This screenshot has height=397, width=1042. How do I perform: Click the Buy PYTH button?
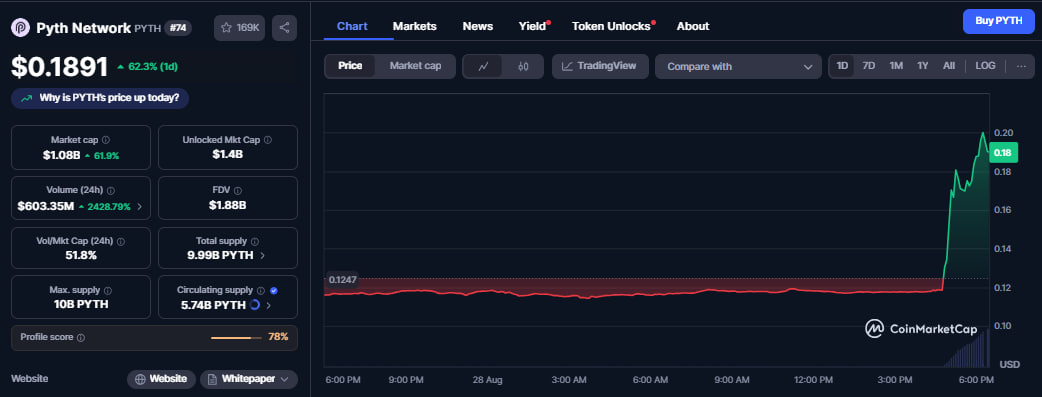click(999, 21)
